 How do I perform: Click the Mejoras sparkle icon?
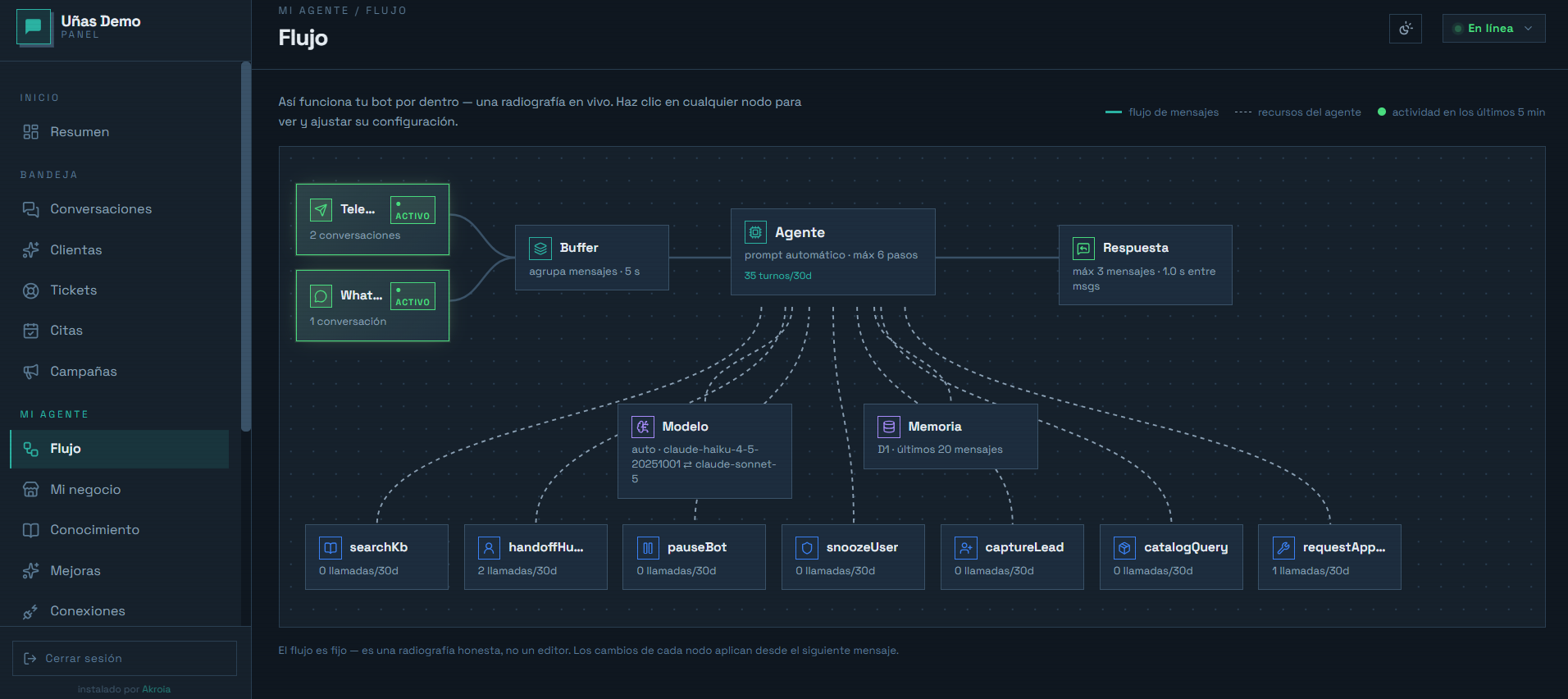(x=31, y=571)
